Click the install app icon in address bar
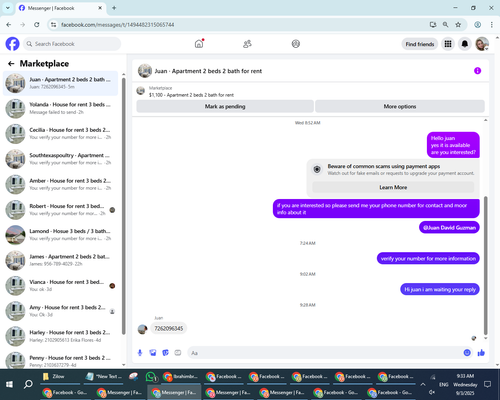This screenshot has width=500, height=400. (x=433, y=25)
